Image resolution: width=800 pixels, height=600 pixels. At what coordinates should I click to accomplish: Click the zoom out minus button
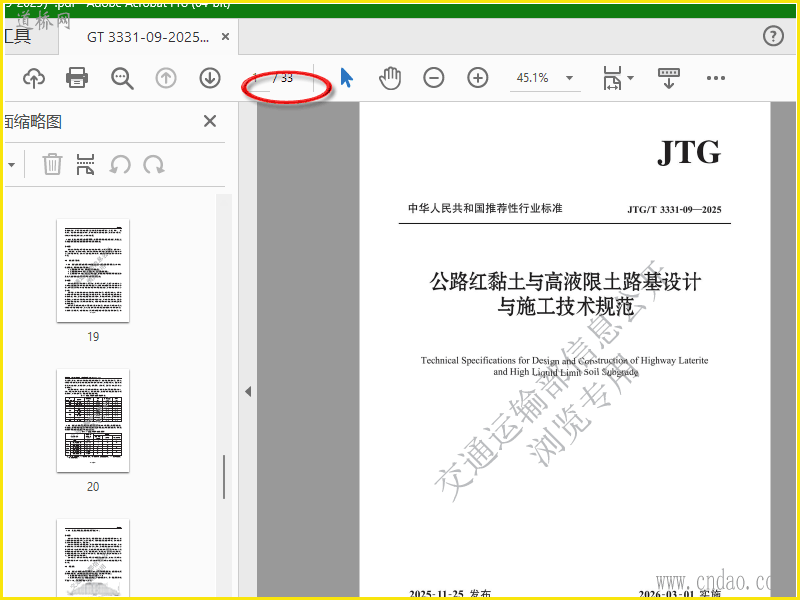434,78
